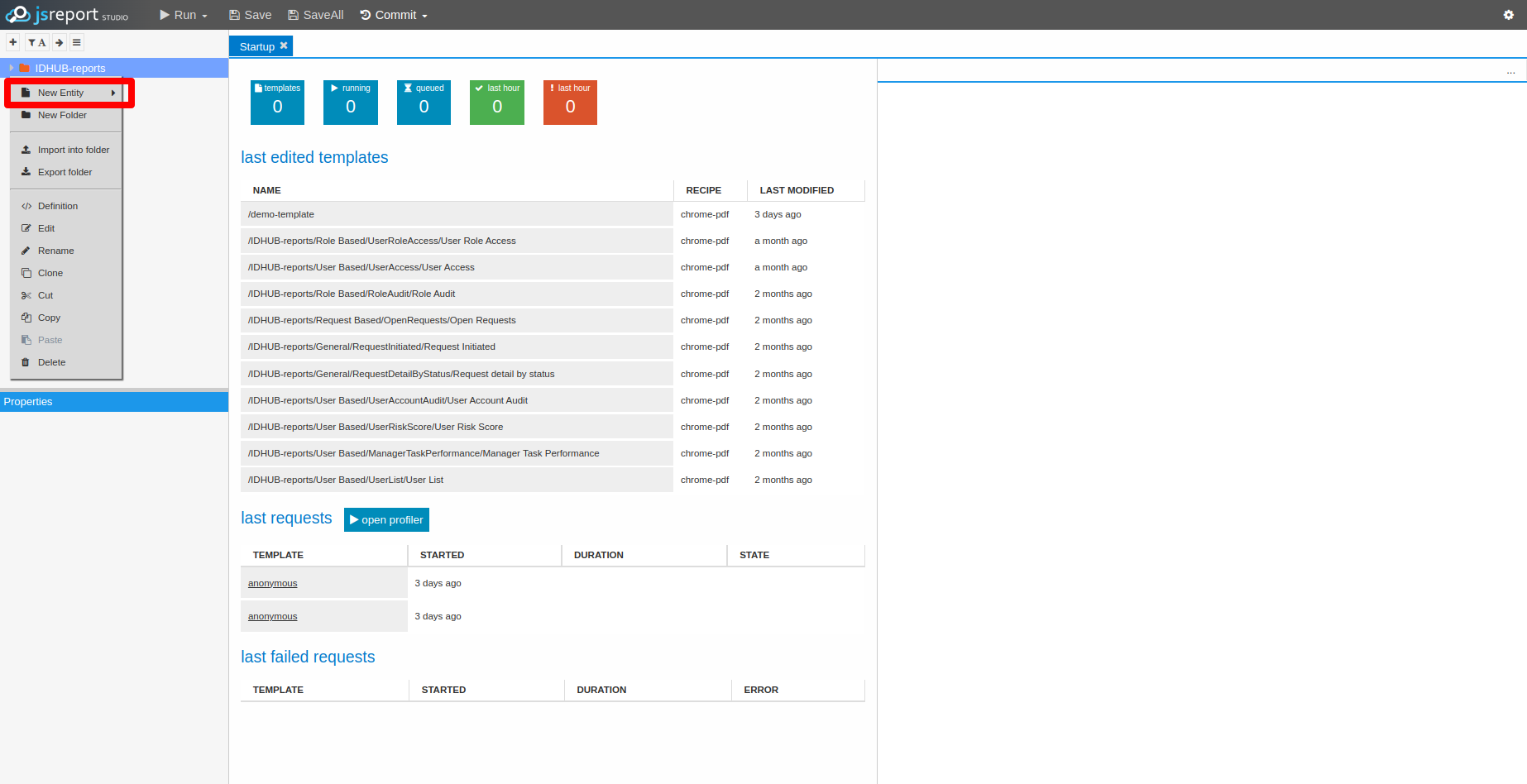Open the User Risk Score template row
The width and height of the screenshot is (1527, 784).
click(x=376, y=427)
